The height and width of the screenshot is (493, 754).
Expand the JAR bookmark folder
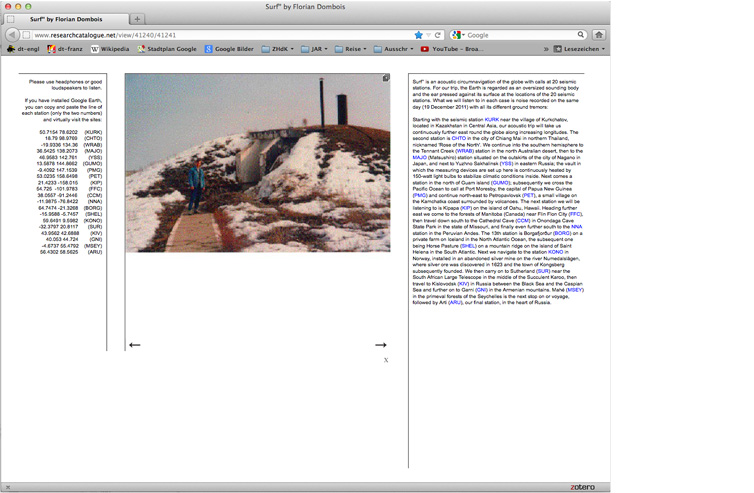(x=314, y=49)
